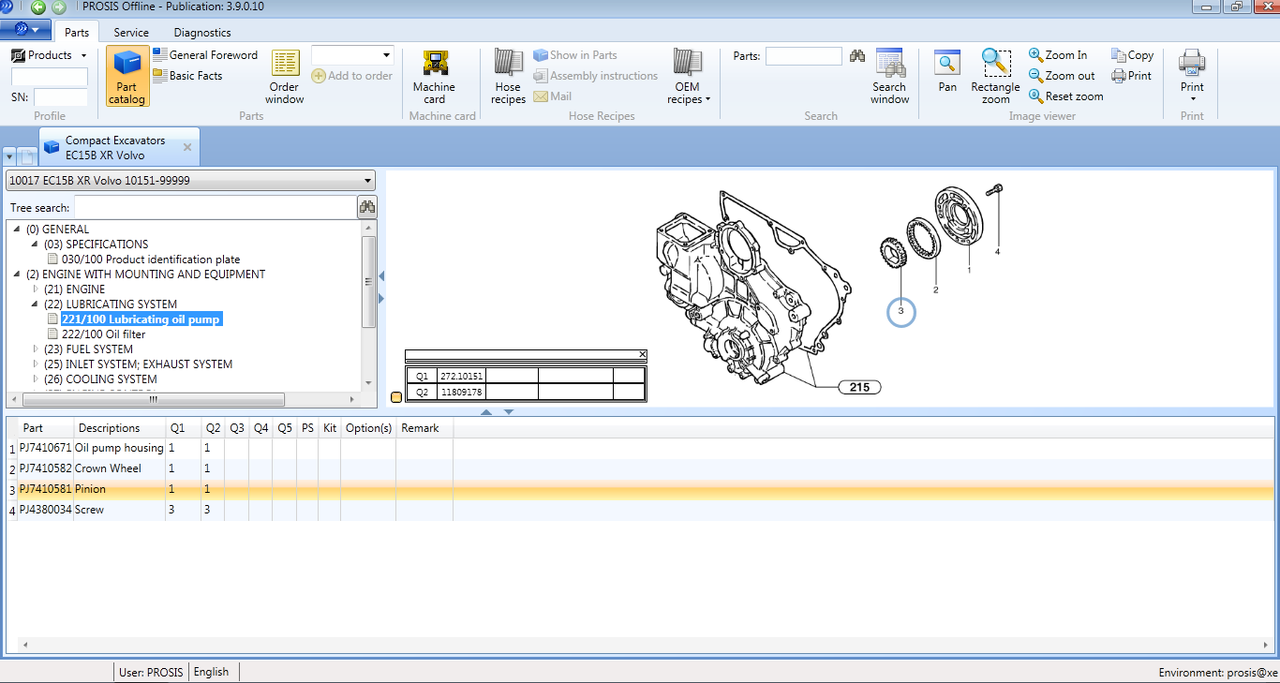1280x683 pixels.
Task: Select the Pinion row
Action: coord(640,489)
